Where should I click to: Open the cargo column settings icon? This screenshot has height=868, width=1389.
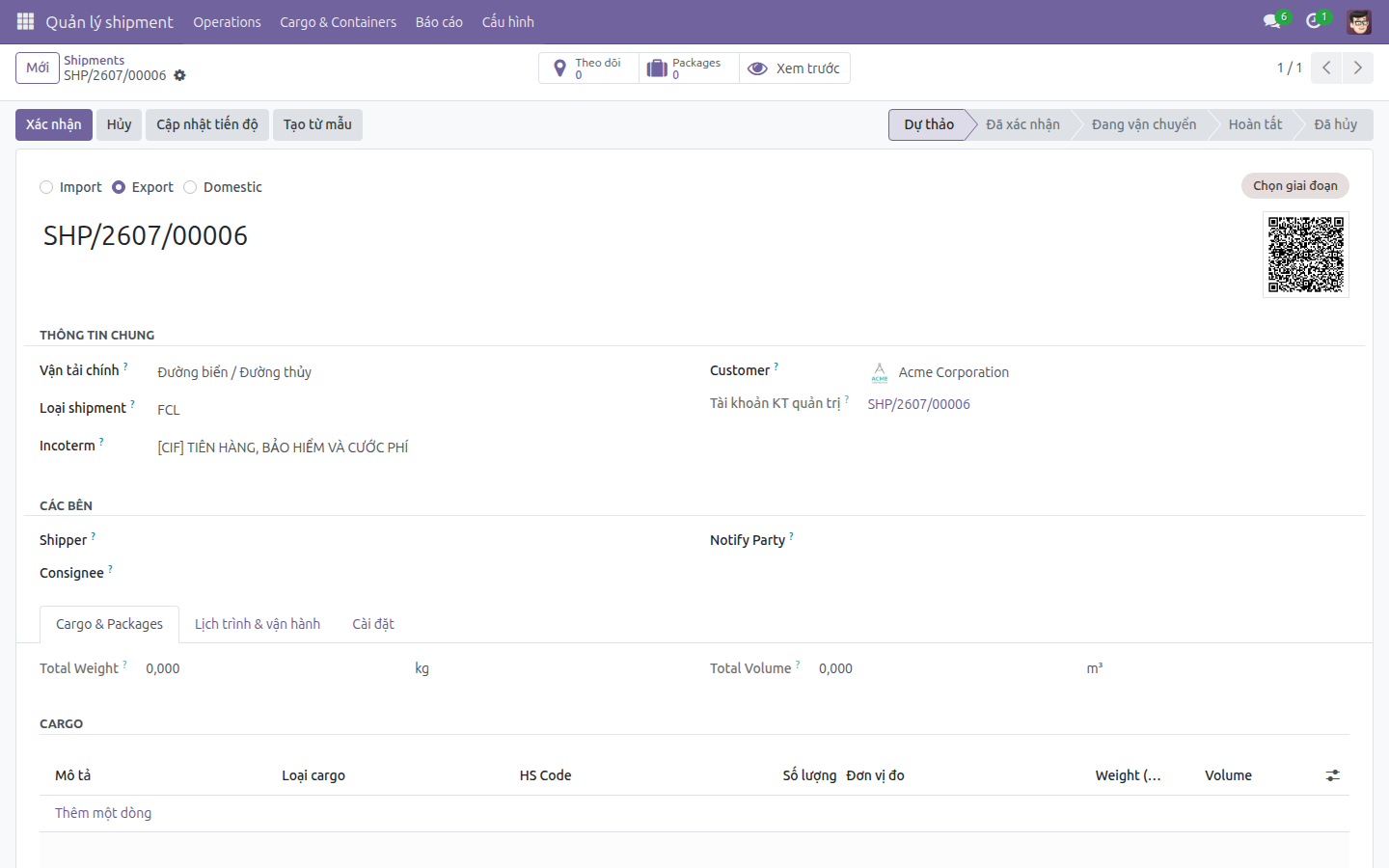click(1333, 775)
